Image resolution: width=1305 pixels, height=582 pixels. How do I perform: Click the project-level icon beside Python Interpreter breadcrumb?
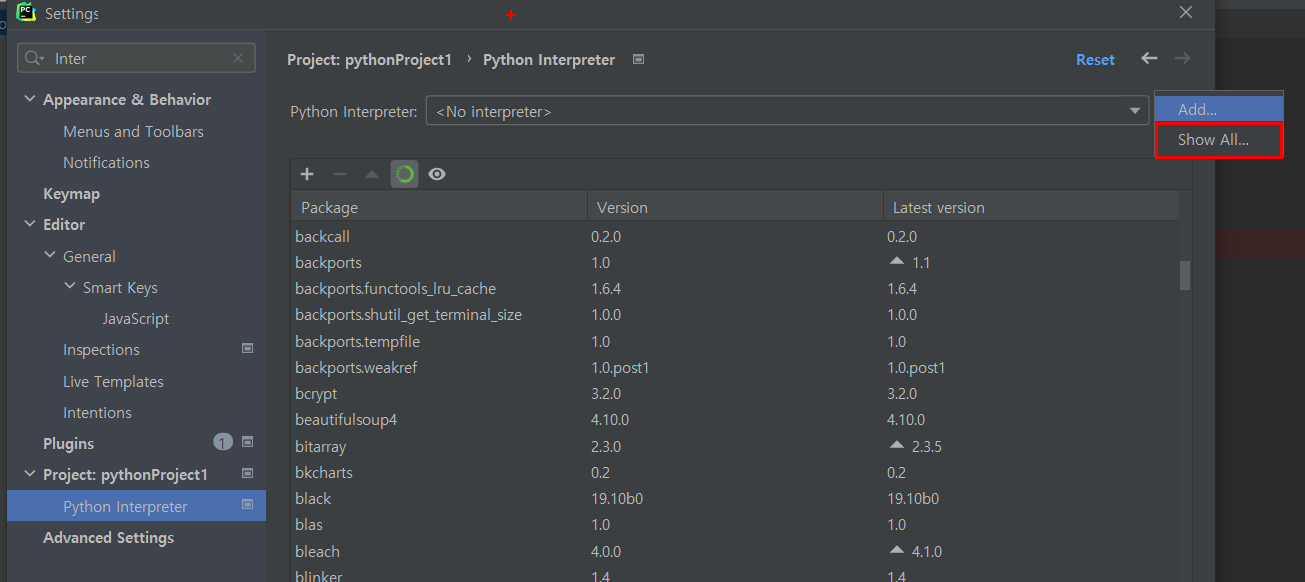pyautogui.click(x=638, y=59)
